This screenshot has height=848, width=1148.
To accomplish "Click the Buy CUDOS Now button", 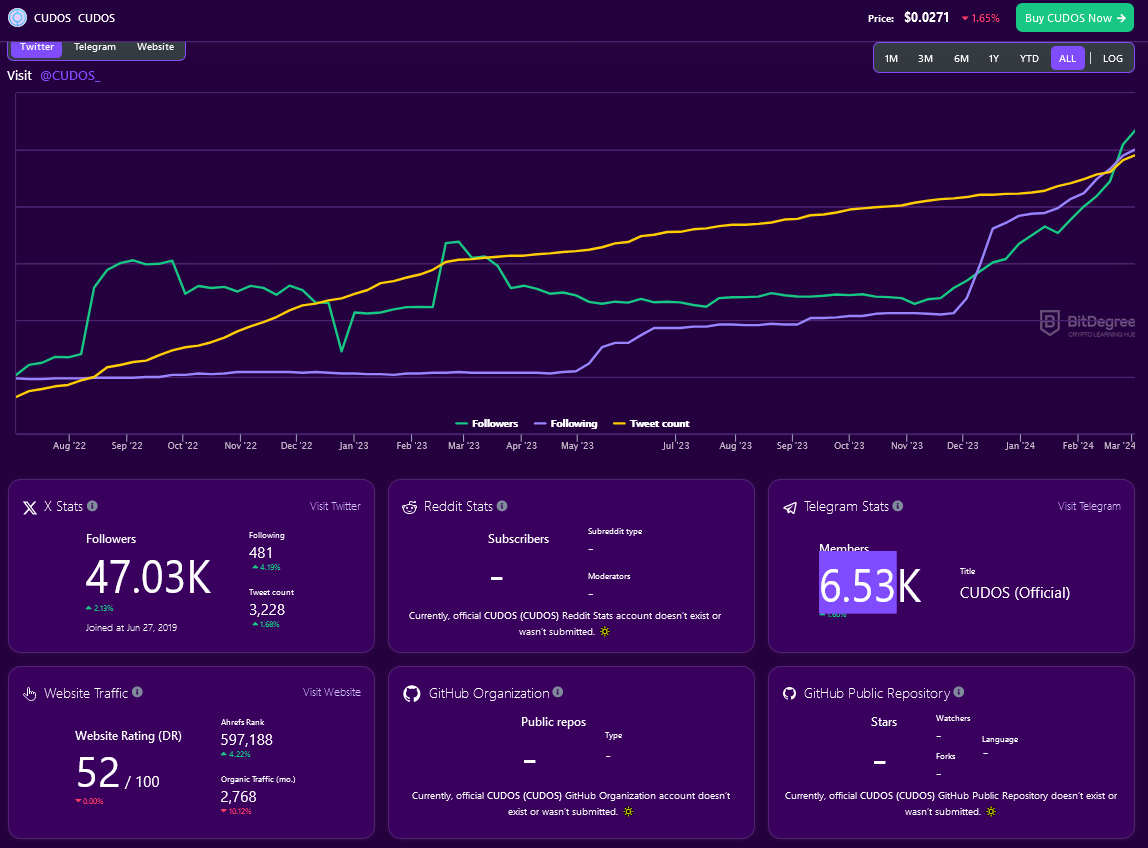I will [1075, 18].
